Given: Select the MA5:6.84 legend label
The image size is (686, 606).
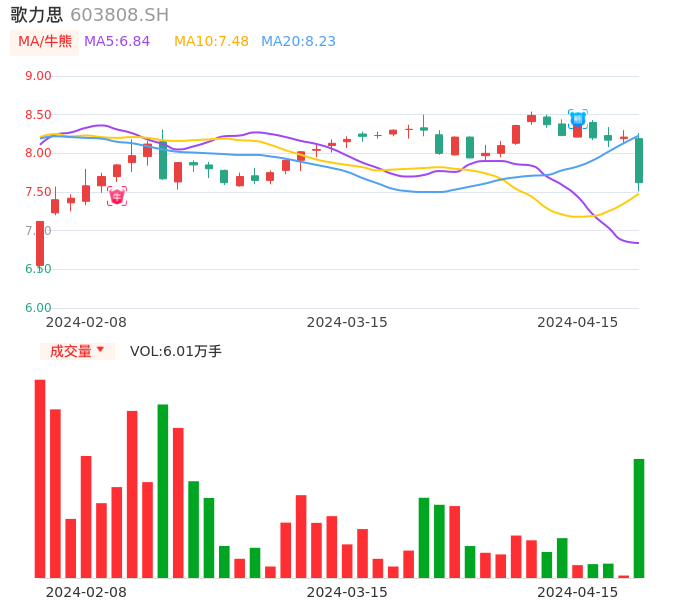Looking at the screenshot, I should click(x=117, y=42).
